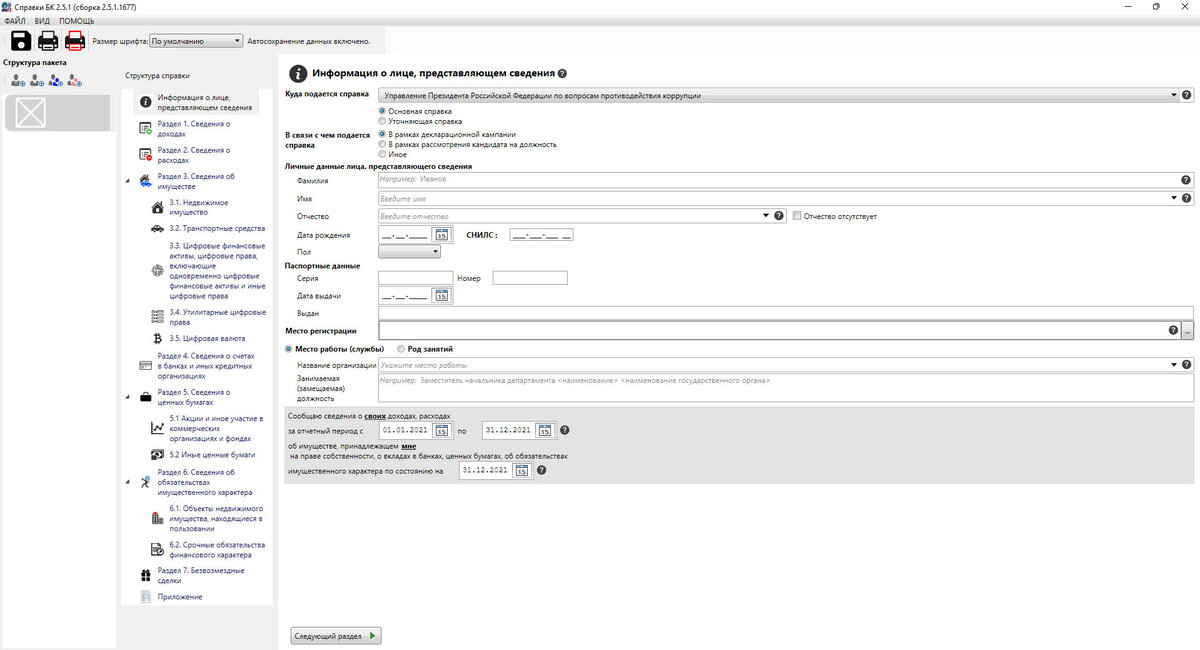Image resolution: width=1200 pixels, height=650 pixels.
Task: Select Род занятий radio button
Action: point(401,349)
